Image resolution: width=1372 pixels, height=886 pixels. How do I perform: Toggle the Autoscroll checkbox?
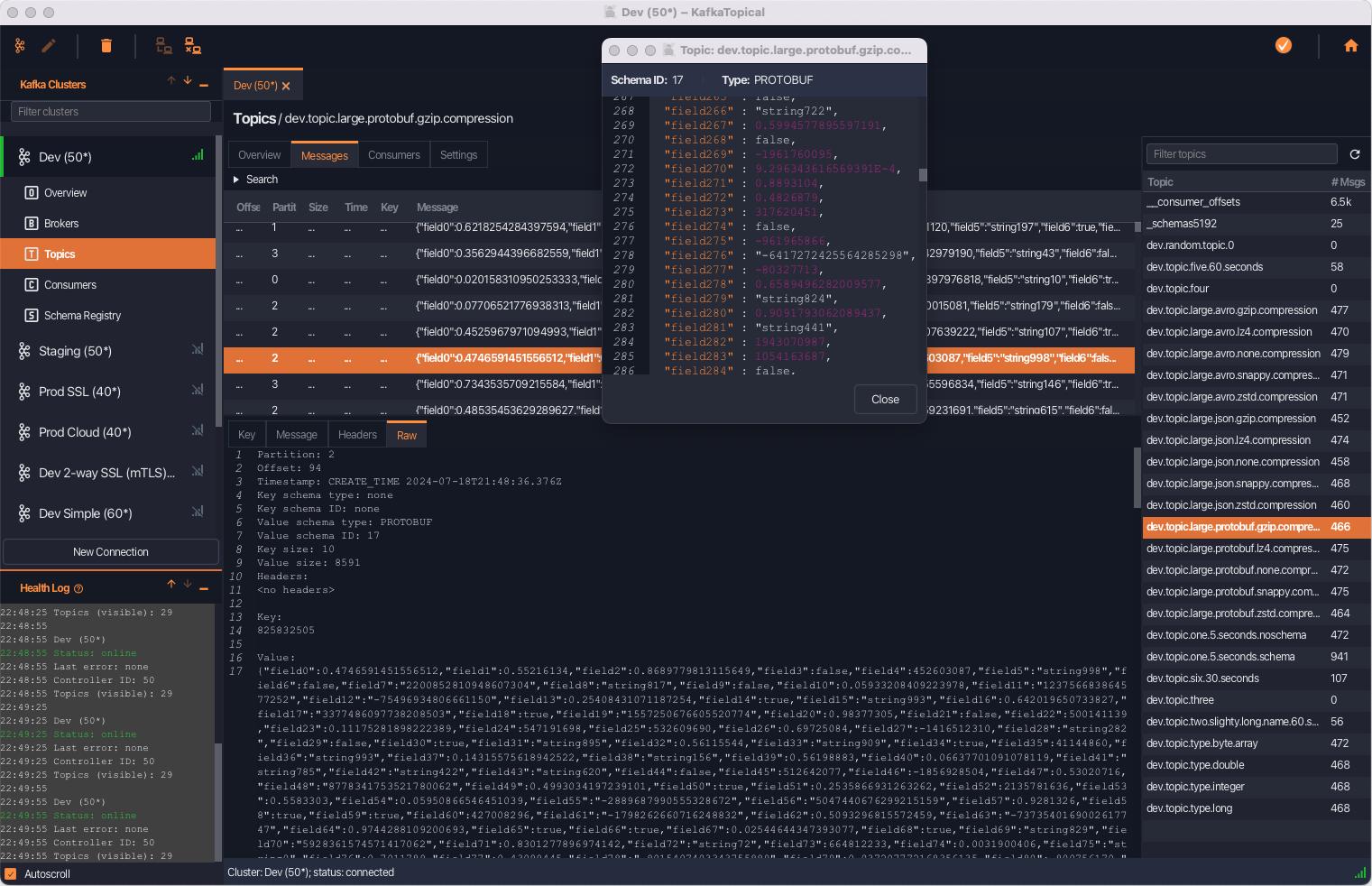pyautogui.click(x=11, y=874)
